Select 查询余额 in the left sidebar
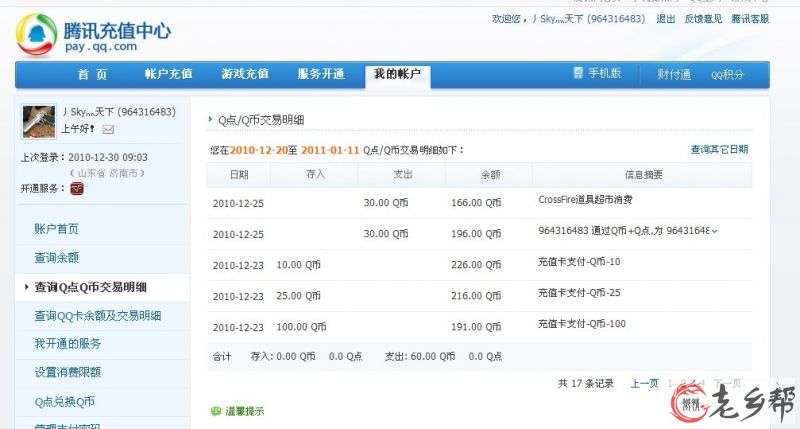Image resolution: width=800 pixels, height=429 pixels. click(56, 258)
